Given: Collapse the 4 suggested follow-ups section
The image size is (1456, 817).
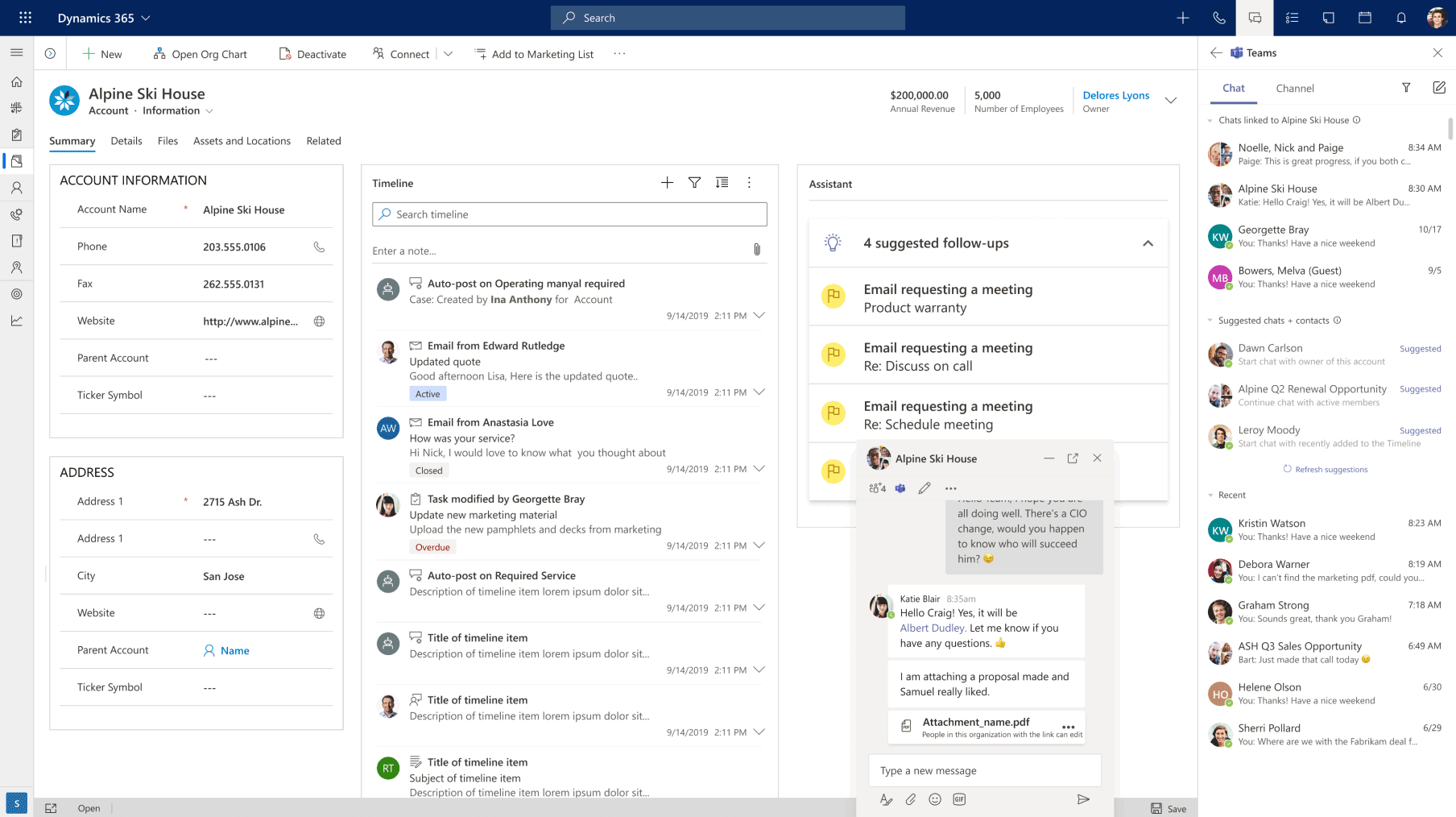Looking at the screenshot, I should [1148, 243].
